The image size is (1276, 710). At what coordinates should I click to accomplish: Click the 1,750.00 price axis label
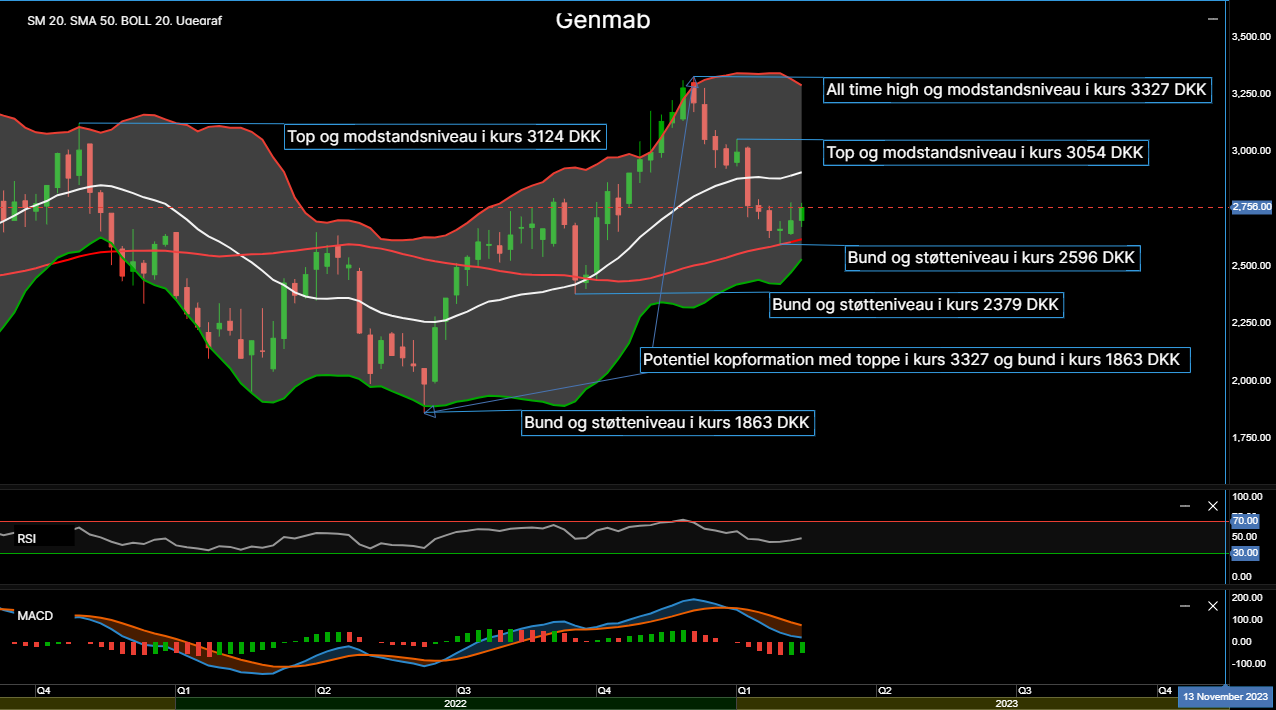tap(1251, 438)
